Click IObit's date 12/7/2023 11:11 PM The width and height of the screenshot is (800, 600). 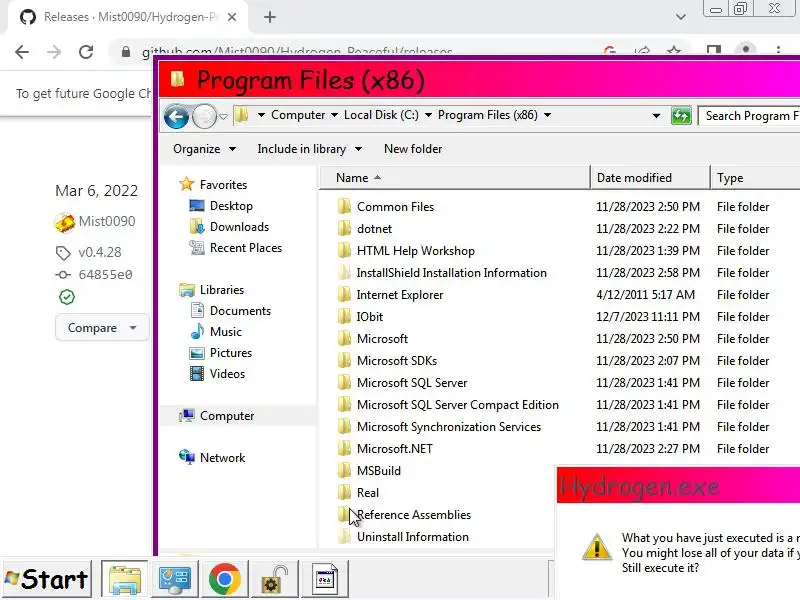coord(647,317)
